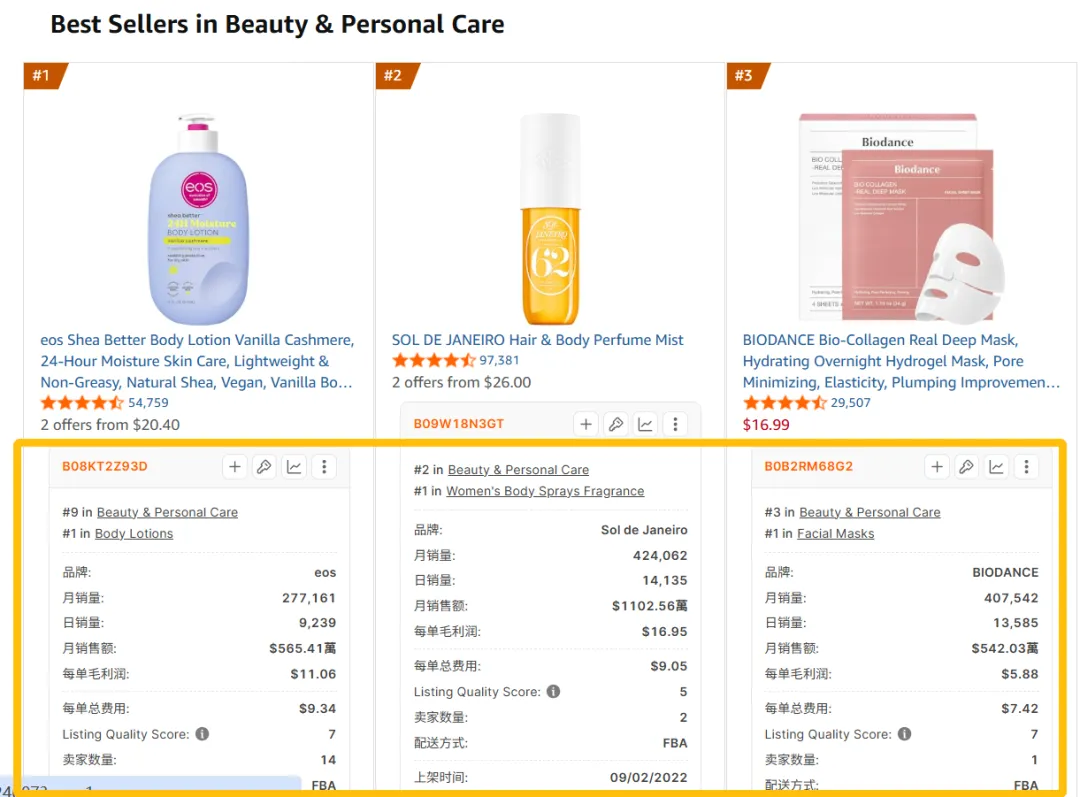
Task: Click the ASIN B0B2RM68G2 code
Action: 809,467
